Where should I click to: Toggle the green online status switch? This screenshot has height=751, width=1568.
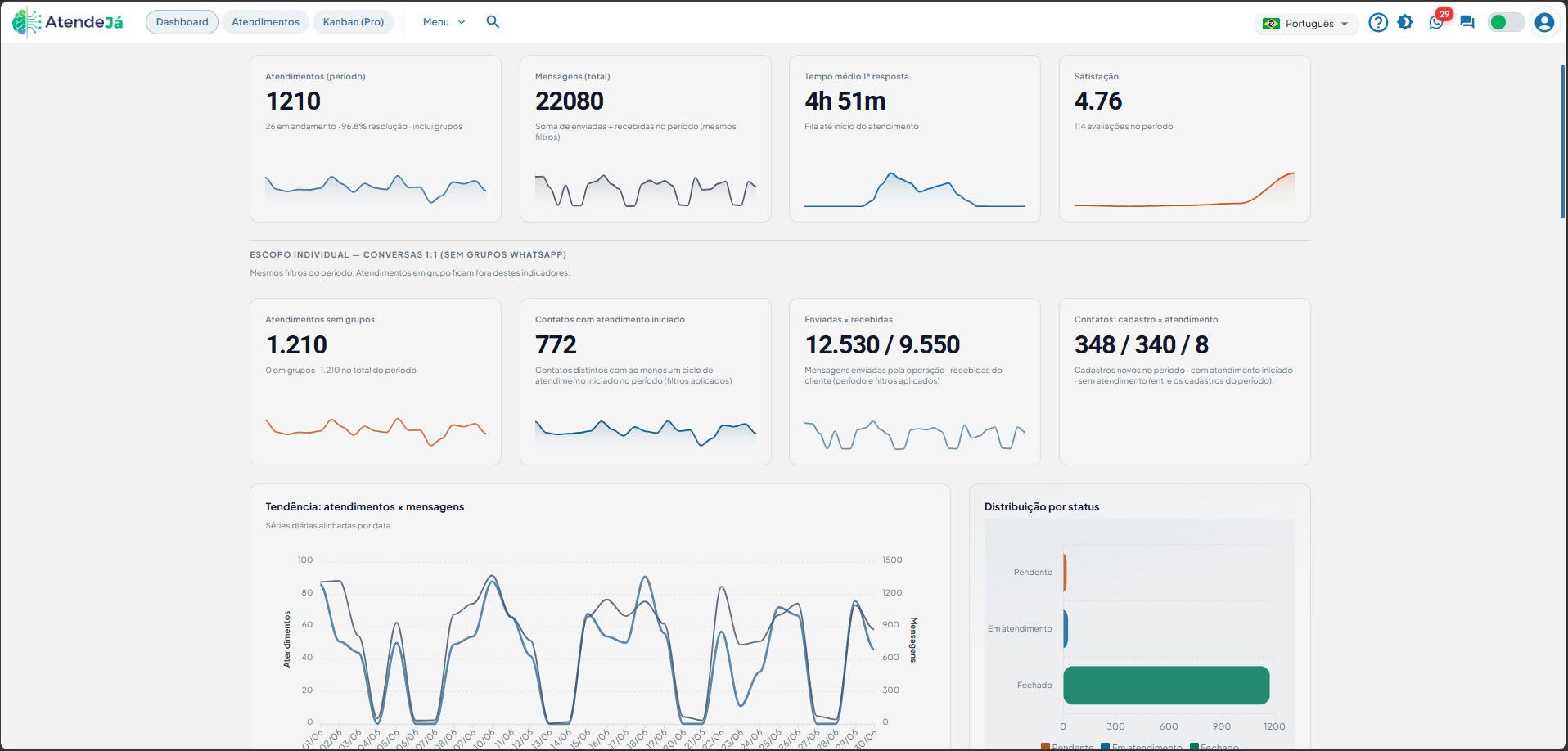1506,22
